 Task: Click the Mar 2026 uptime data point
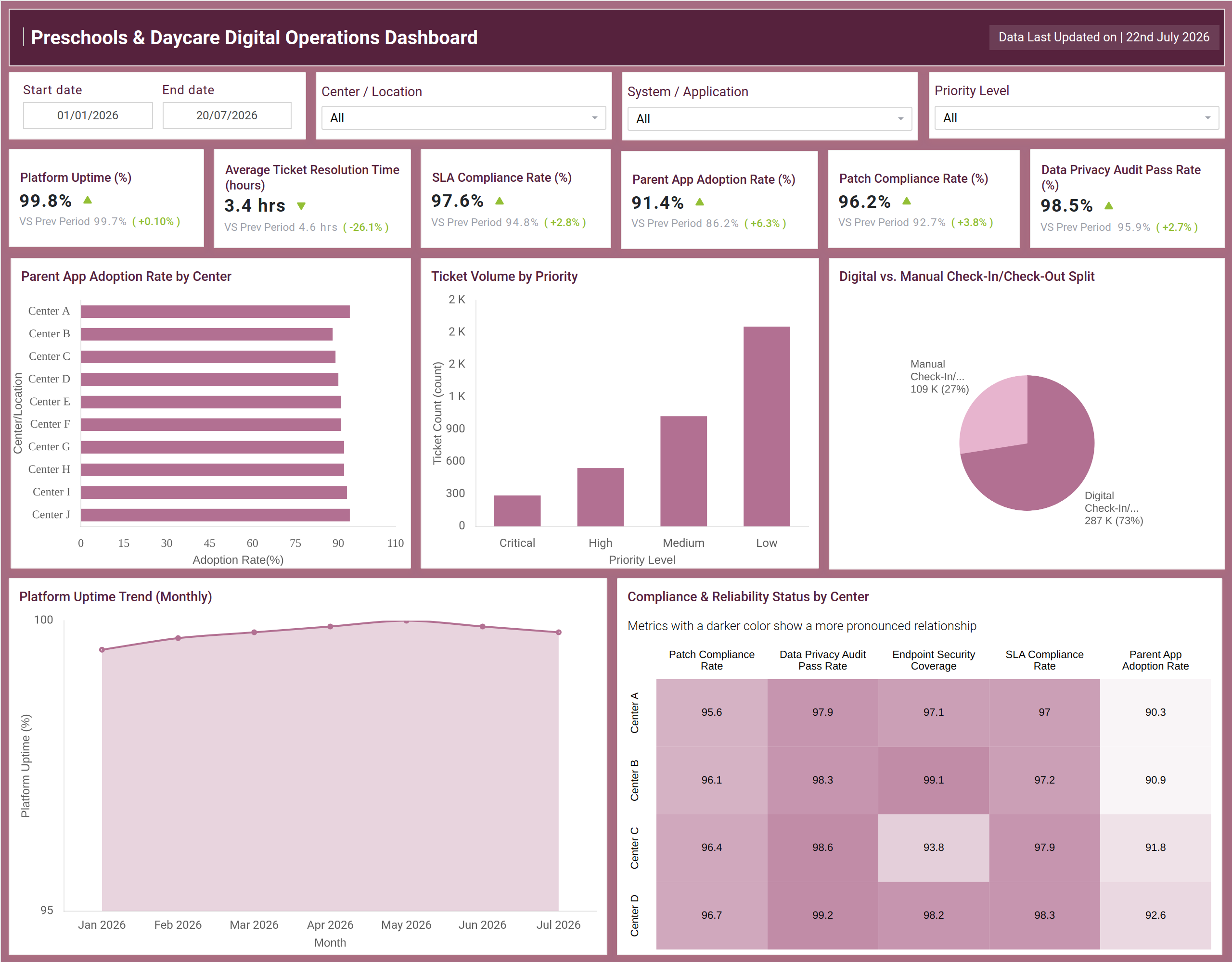(255, 632)
